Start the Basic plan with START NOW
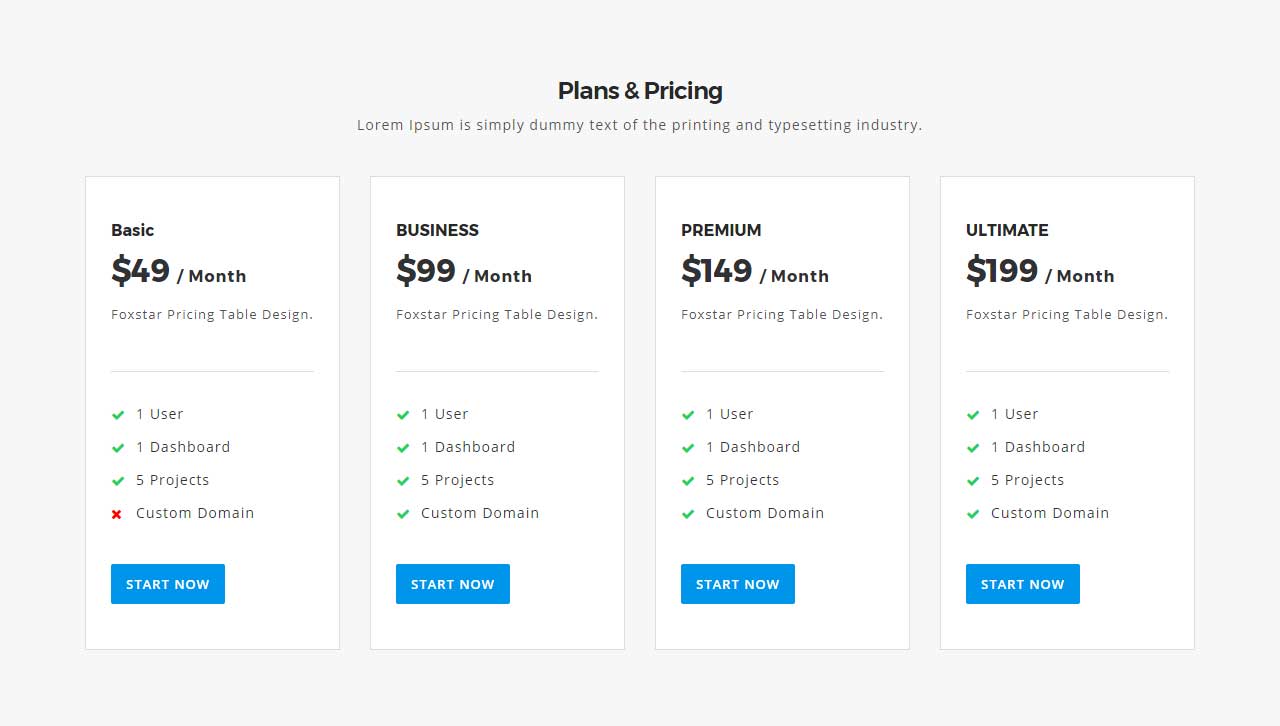This screenshot has width=1280, height=726. (x=168, y=584)
